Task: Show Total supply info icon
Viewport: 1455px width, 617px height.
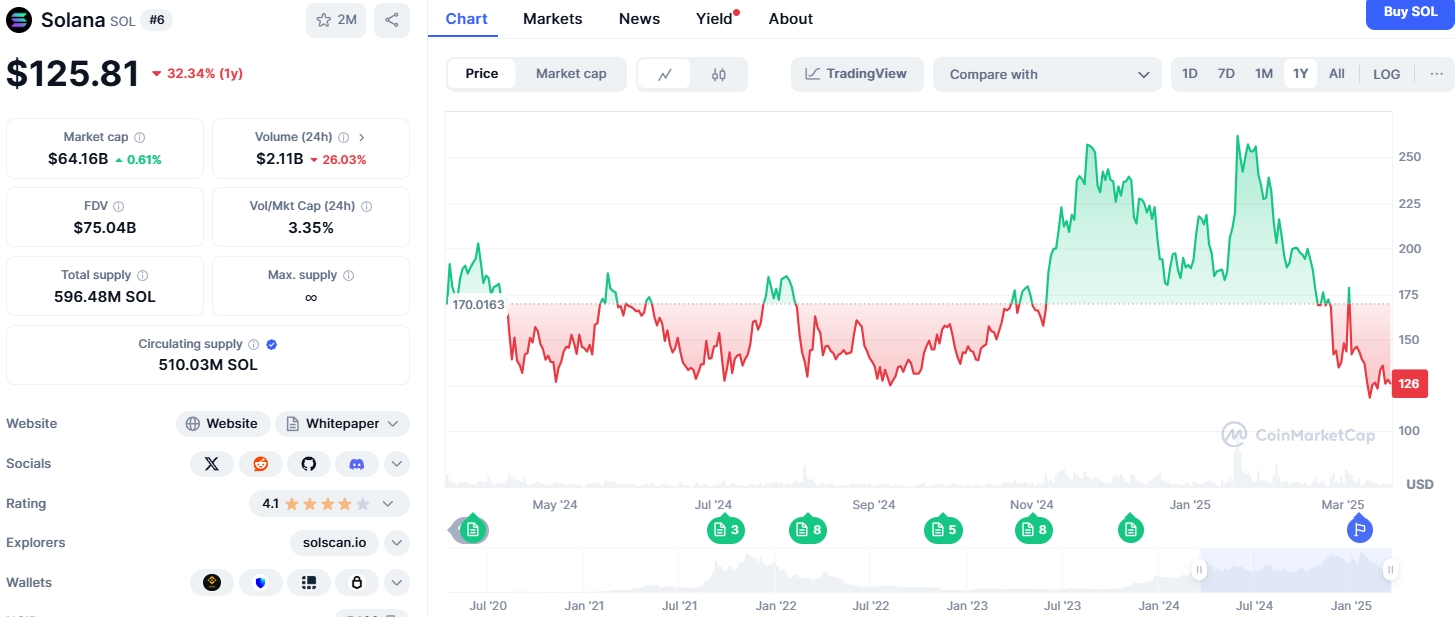Action: pos(142,275)
